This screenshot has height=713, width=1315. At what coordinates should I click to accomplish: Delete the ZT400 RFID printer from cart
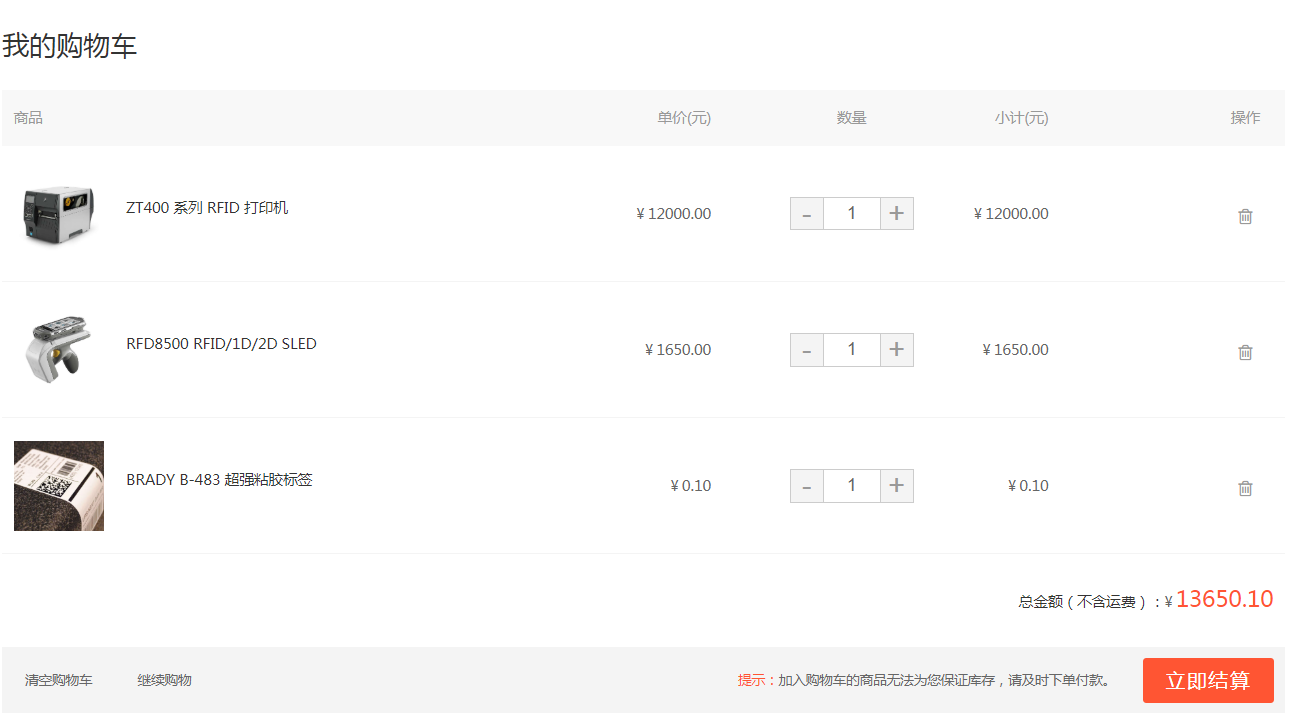[x=1245, y=216]
